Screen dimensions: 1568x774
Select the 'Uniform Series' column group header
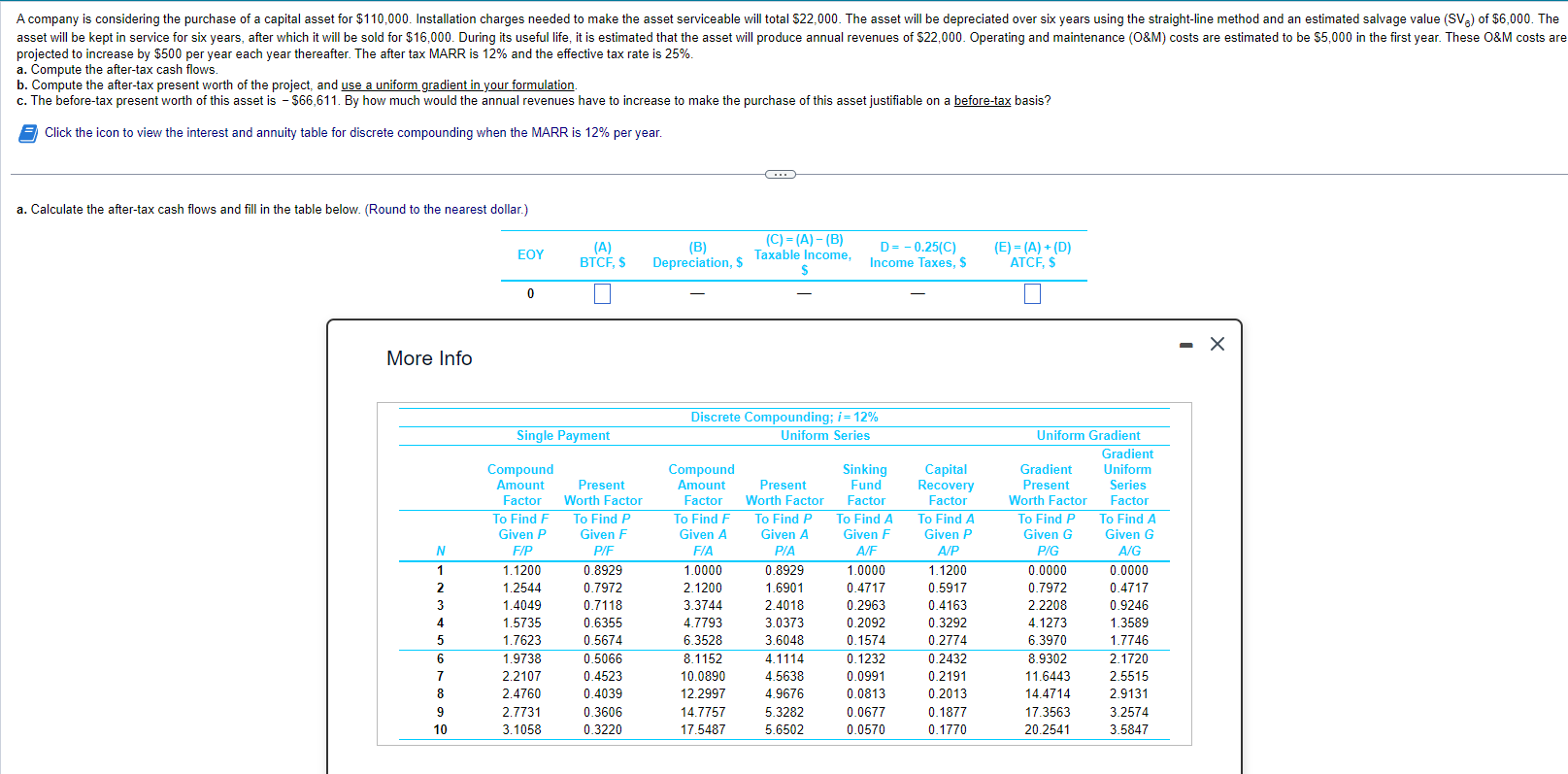coord(825,435)
